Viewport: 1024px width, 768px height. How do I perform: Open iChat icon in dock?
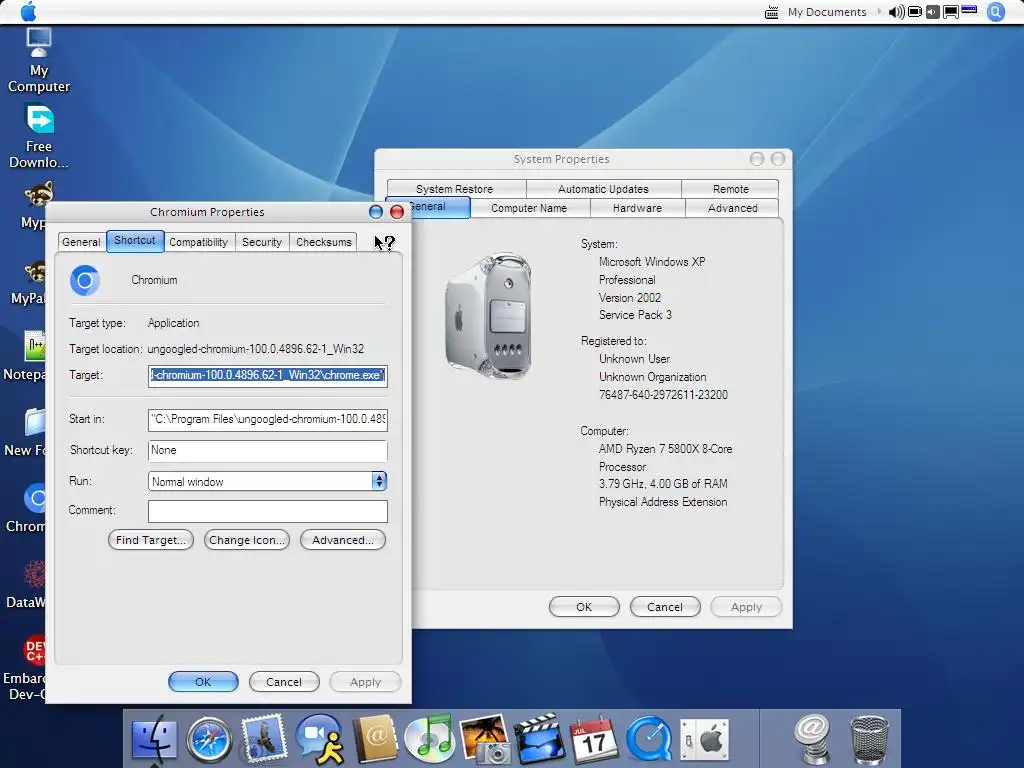tap(319, 739)
